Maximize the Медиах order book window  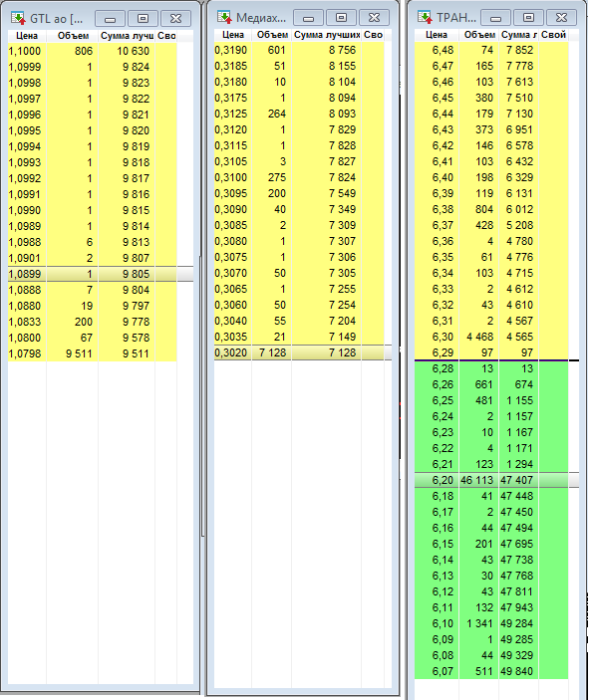click(341, 18)
